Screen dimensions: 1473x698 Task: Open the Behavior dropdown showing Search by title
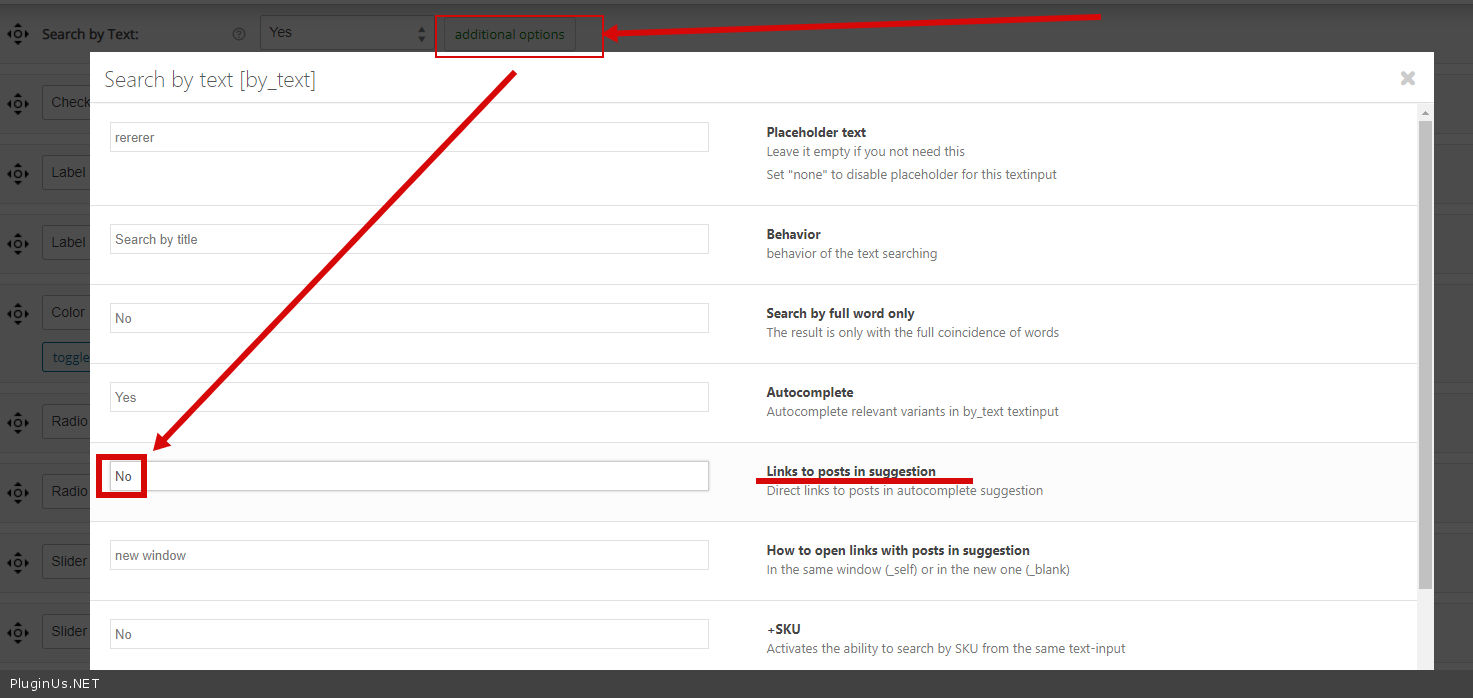[x=409, y=239]
